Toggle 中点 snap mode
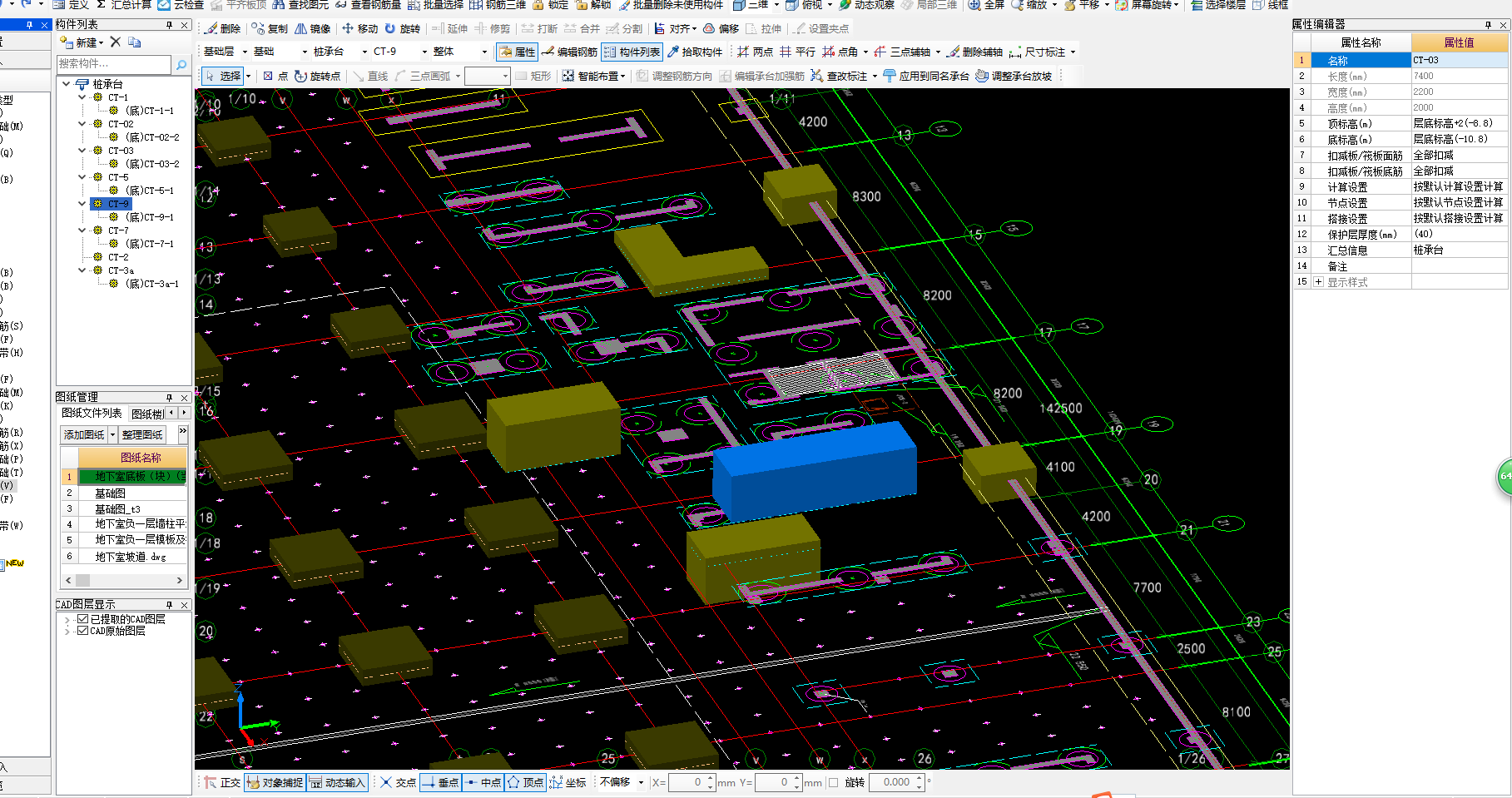1512x798 pixels. tap(483, 782)
